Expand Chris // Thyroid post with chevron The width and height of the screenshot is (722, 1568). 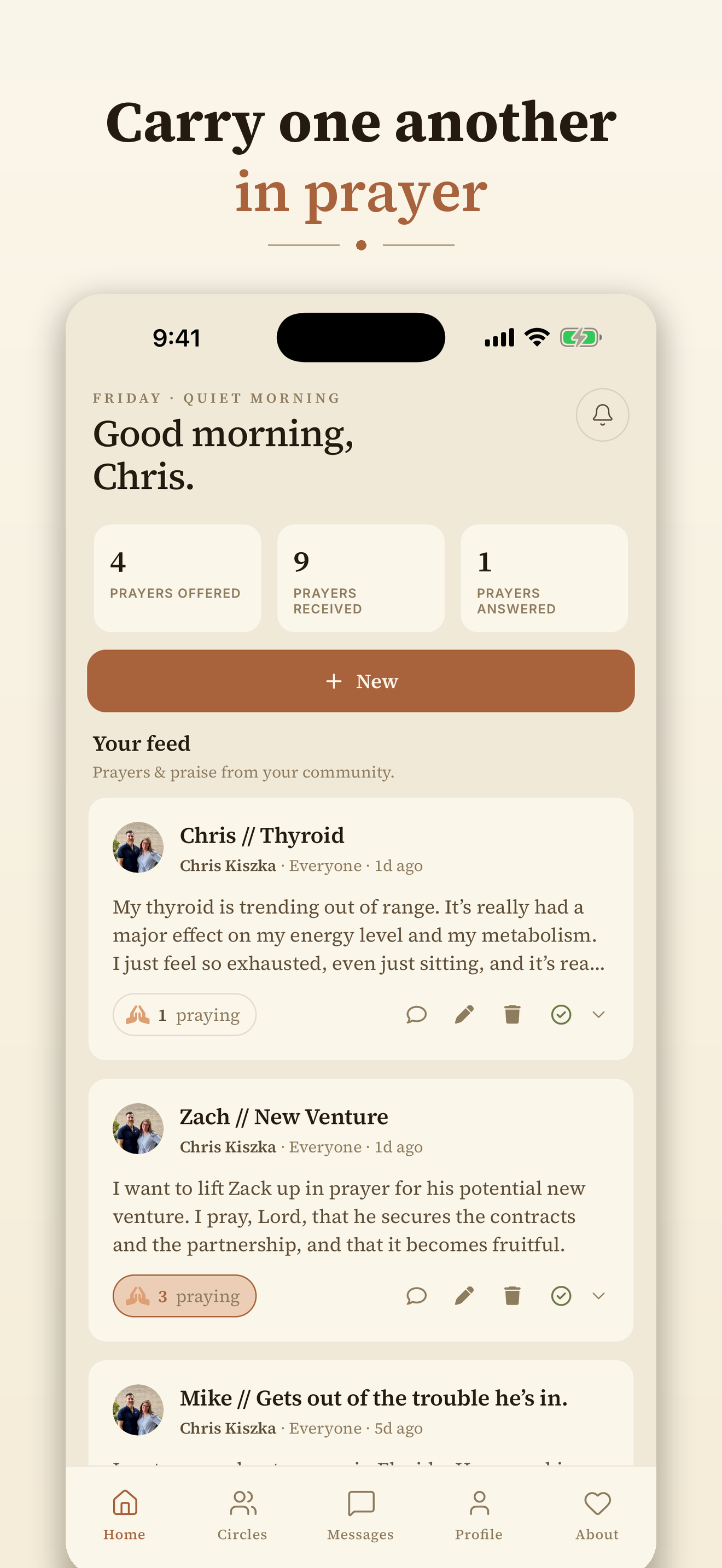pyautogui.click(x=598, y=1014)
